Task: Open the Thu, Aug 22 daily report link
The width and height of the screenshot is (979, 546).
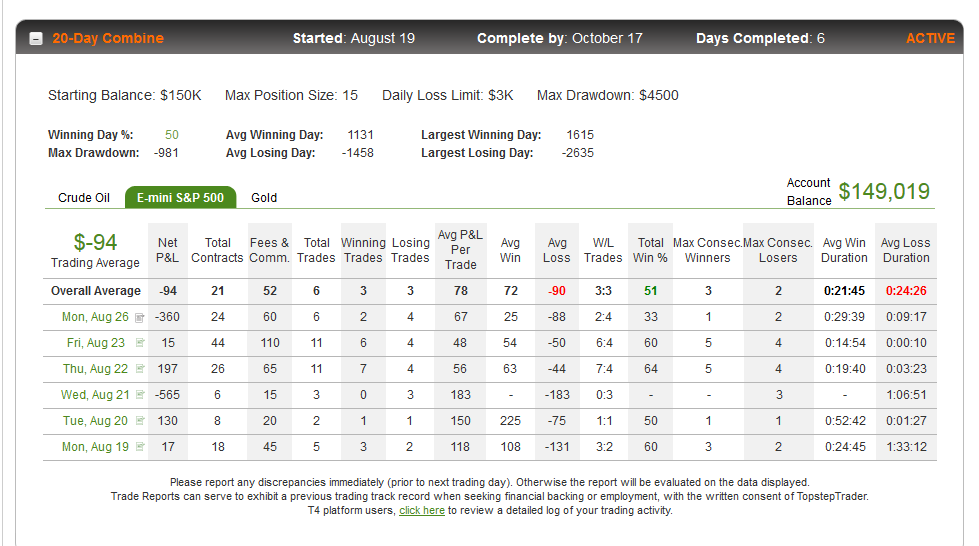Action: tap(95, 369)
